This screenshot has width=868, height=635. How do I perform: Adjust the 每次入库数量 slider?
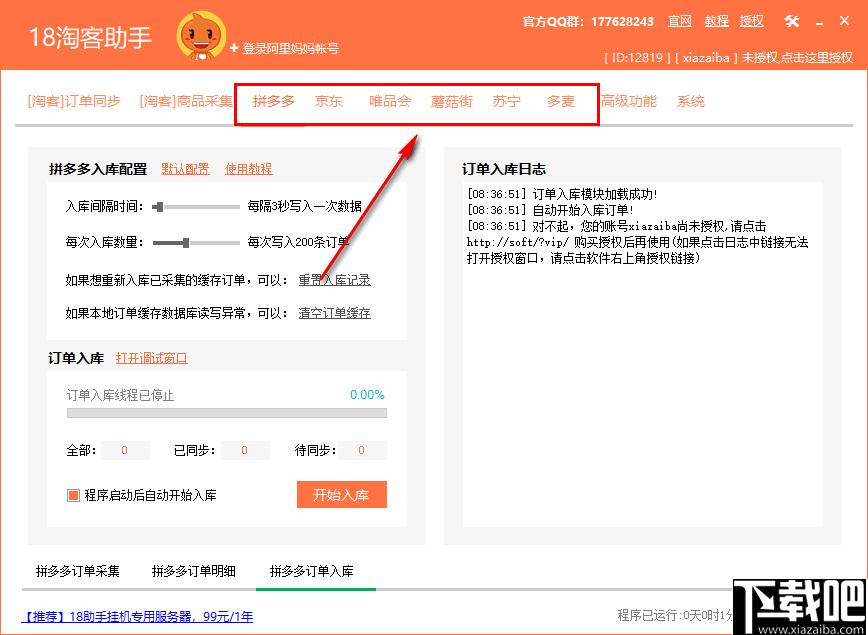pos(196,242)
